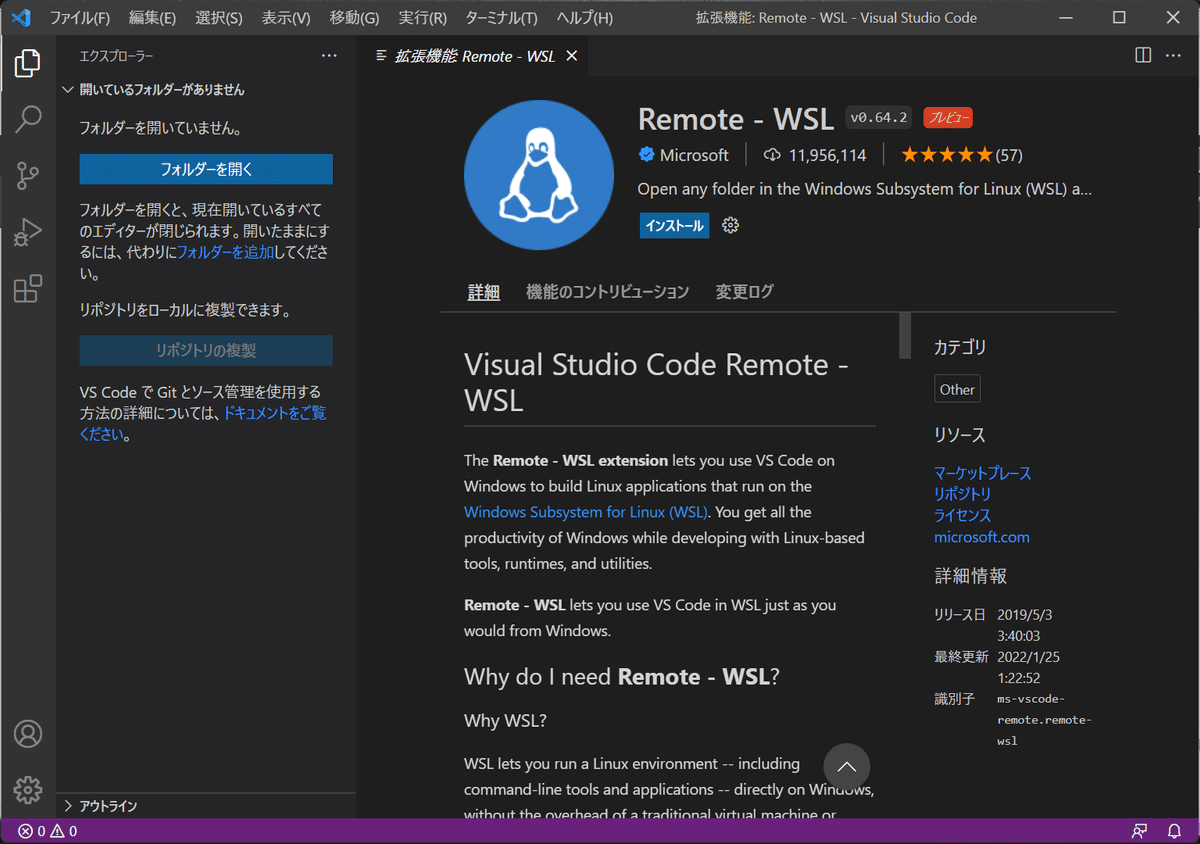Open the Explorer more actions ellipsis
Screen dimensions: 1200x844
coord(329,56)
